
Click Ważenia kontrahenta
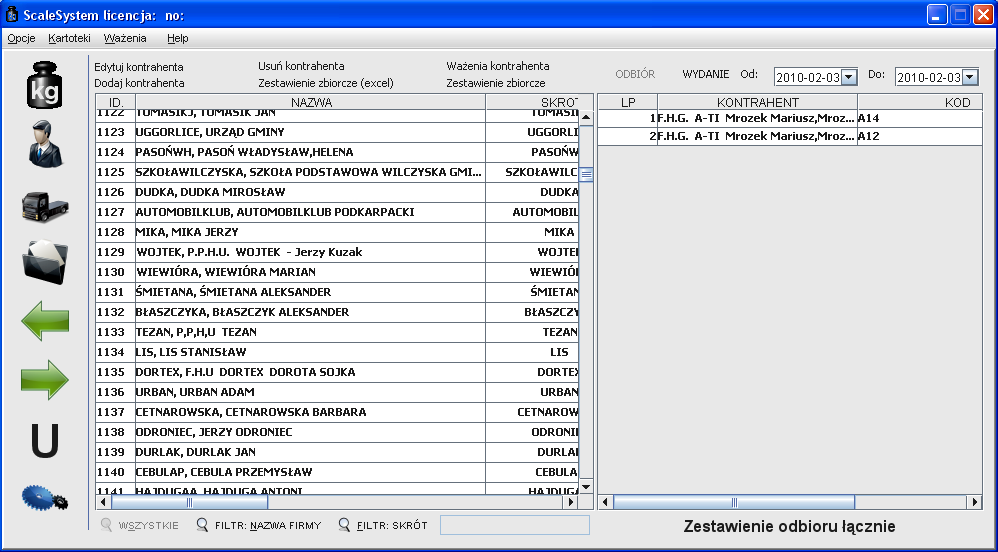pyautogui.click(x=498, y=66)
